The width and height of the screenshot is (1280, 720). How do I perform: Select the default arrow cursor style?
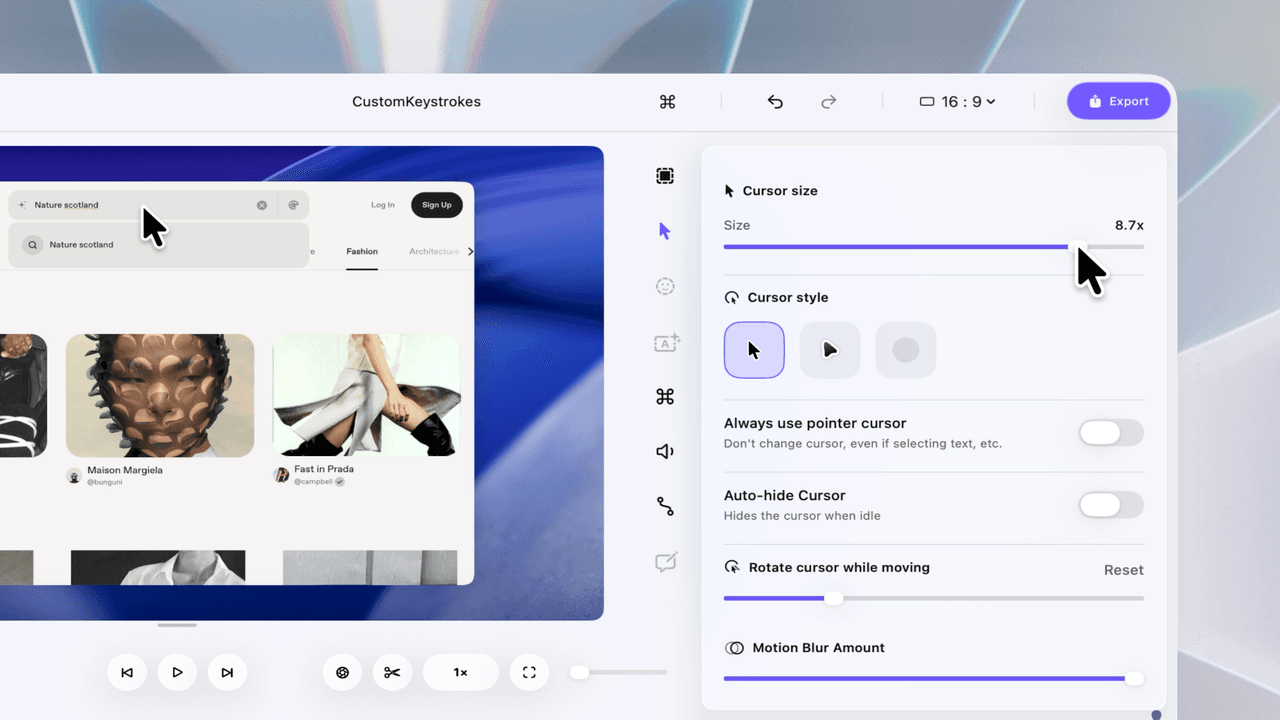pyautogui.click(x=754, y=350)
